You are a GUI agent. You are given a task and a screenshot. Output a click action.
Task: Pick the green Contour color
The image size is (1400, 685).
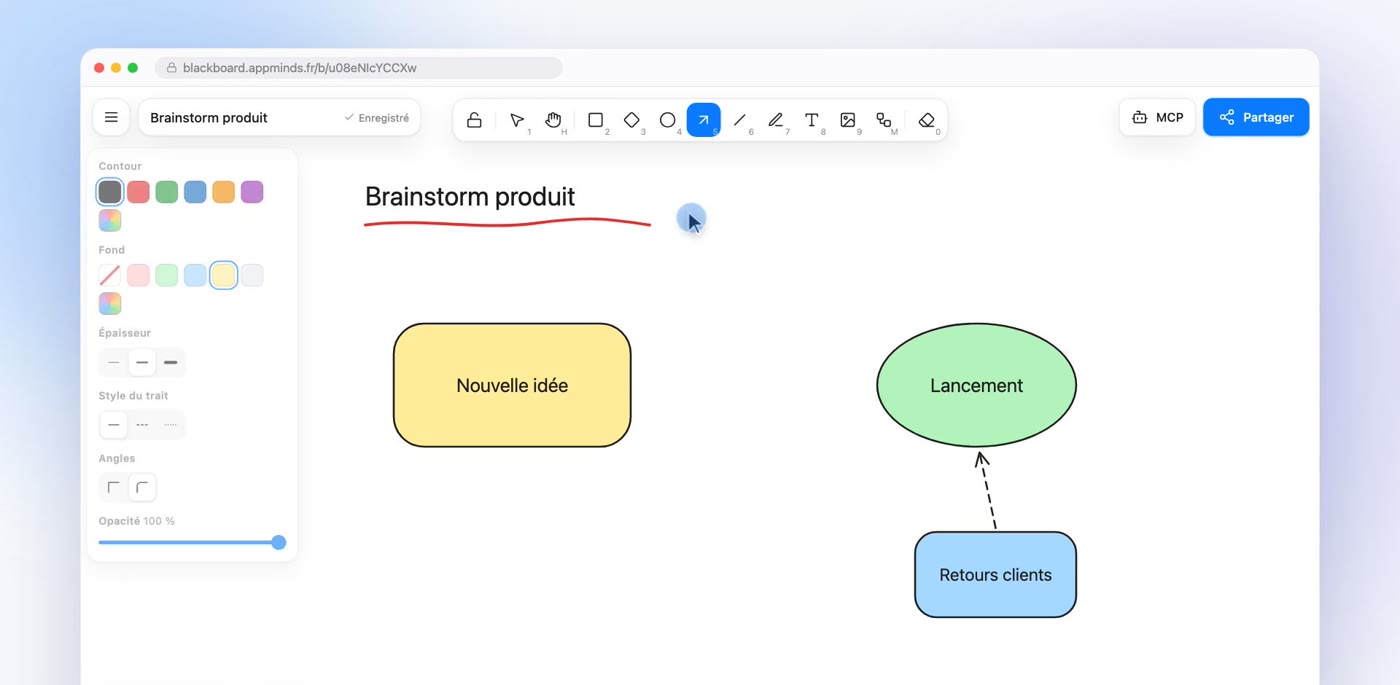[x=167, y=192]
